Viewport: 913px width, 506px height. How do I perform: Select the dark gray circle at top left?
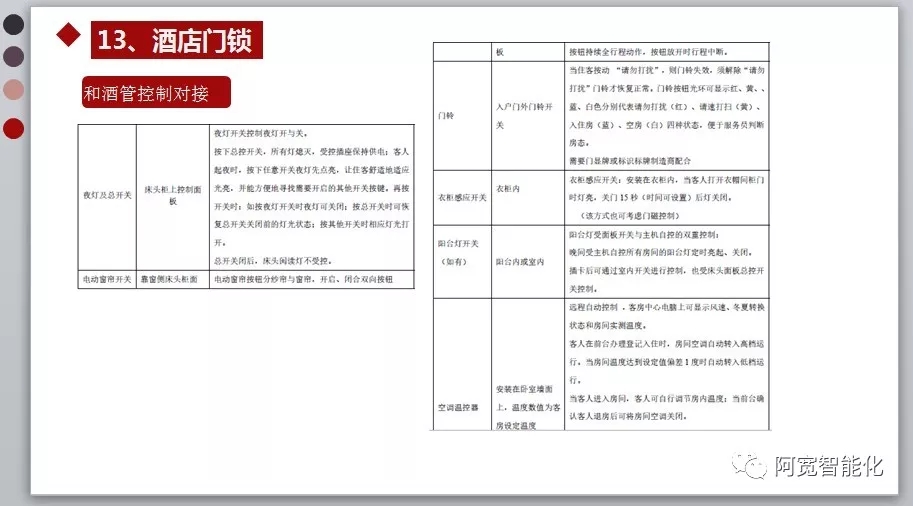pyautogui.click(x=14, y=23)
